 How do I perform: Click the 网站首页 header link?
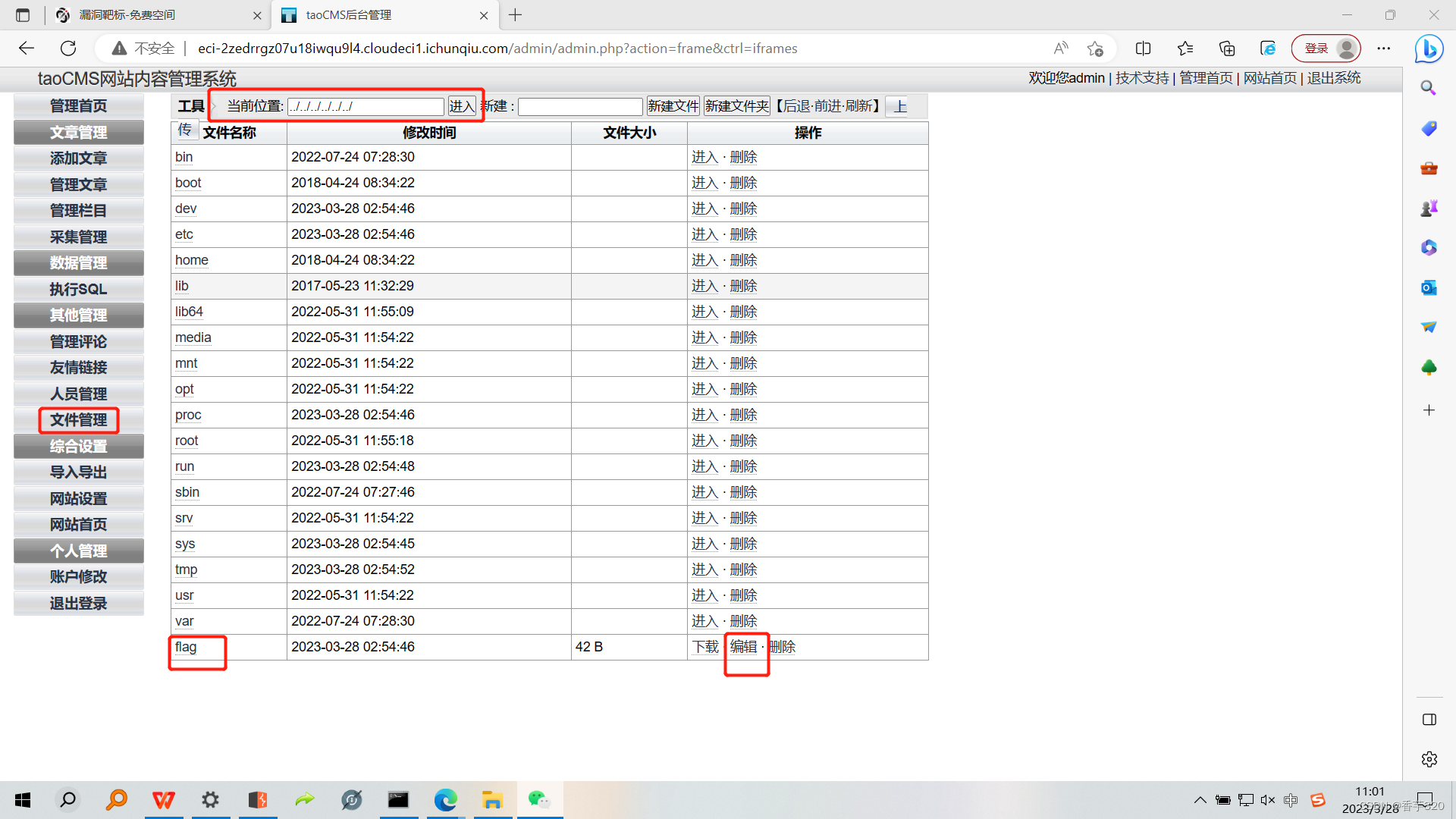click(1269, 78)
